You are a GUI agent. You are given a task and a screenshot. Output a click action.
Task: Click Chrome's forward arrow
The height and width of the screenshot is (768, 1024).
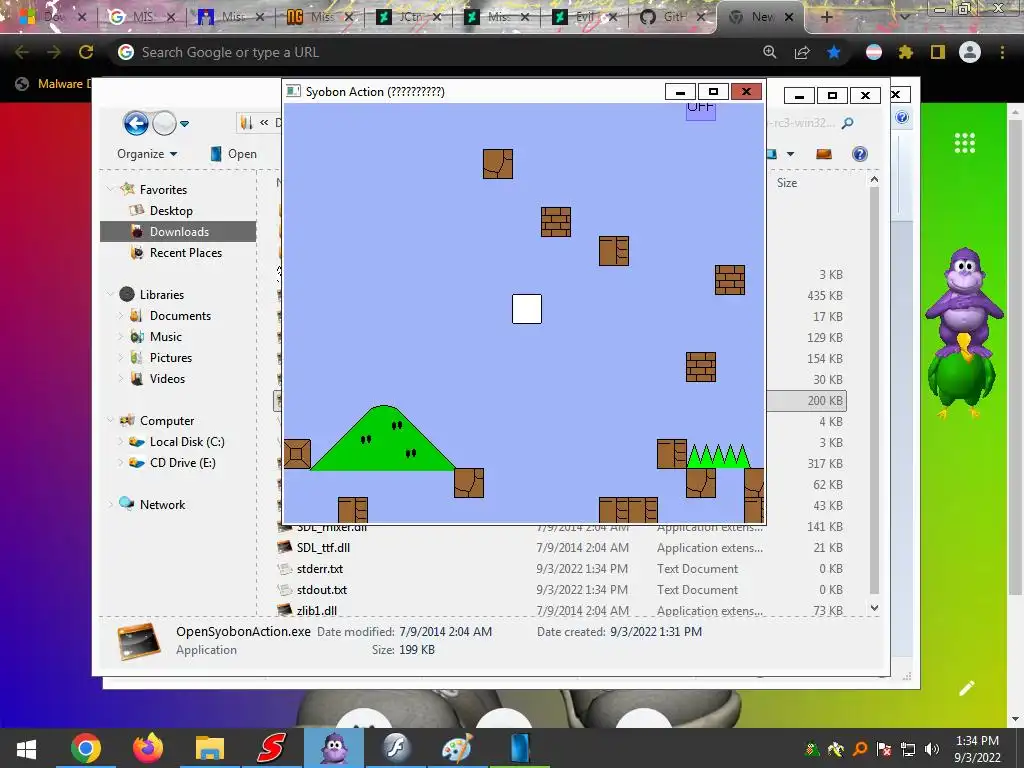click(54, 52)
